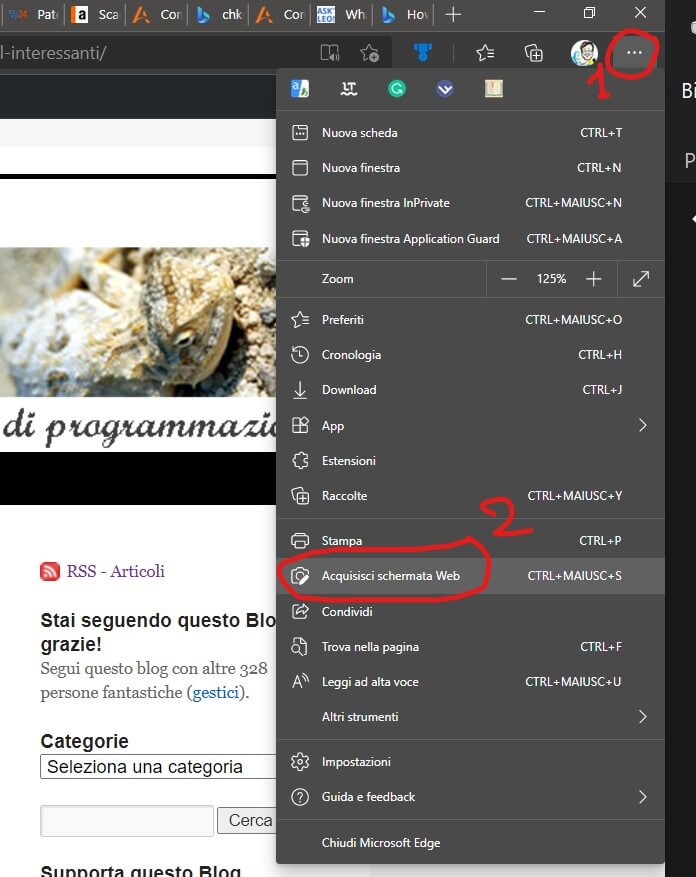Click the search text field beside Cerca

point(127,820)
